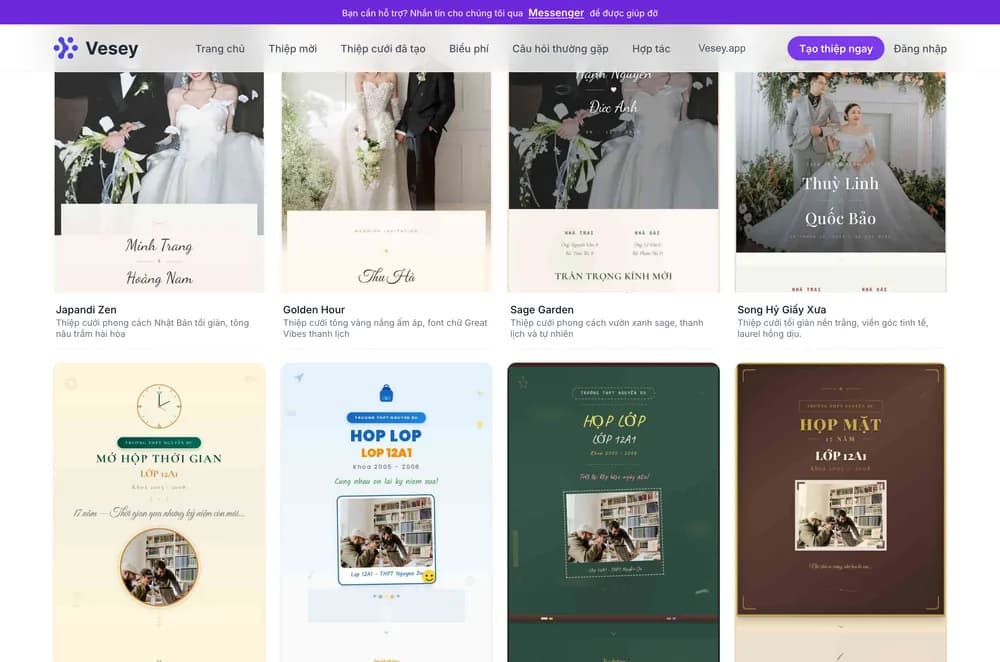Viewport: 1000px width, 662px height.
Task: Open Thiệp cưới đã tạo page
Action: point(383,48)
